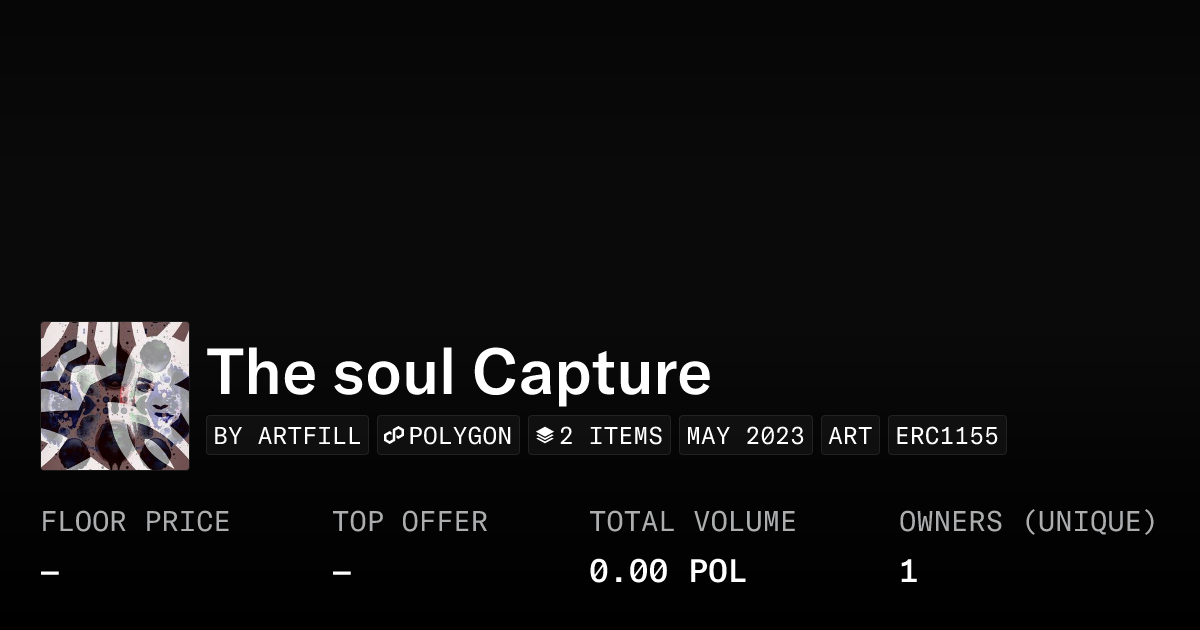Click the ERC1155 token standard tag
Image resolution: width=1200 pixels, height=630 pixels.
(947, 436)
